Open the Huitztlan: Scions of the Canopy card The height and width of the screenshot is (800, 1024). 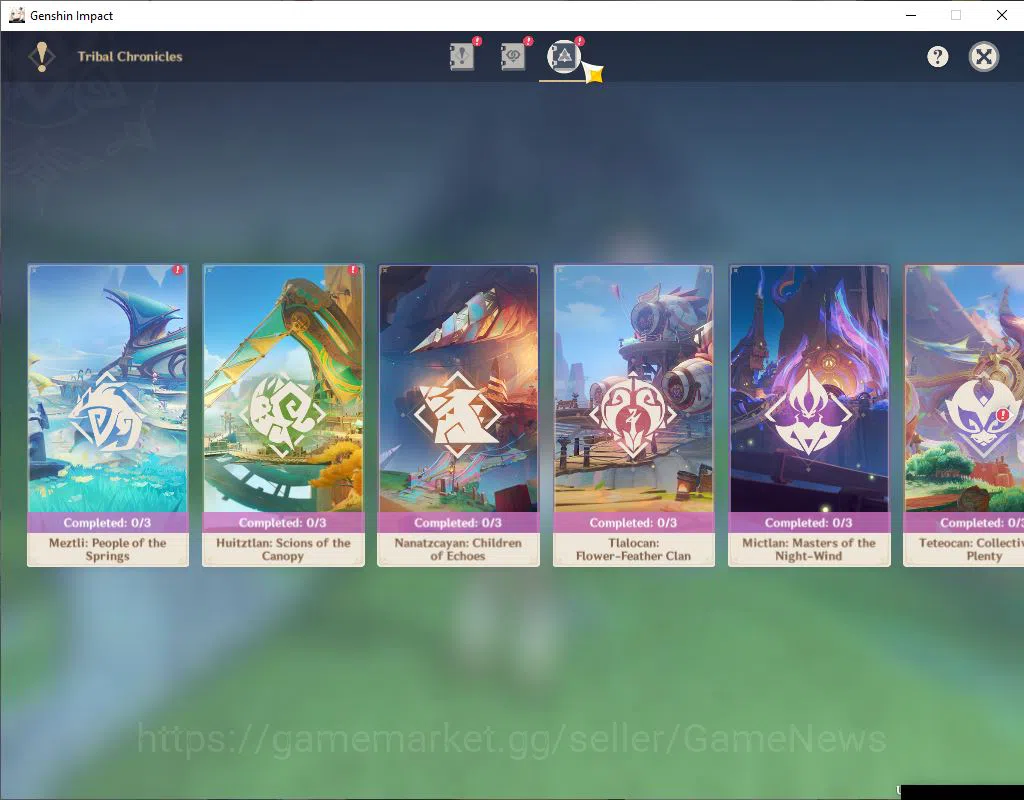point(283,415)
